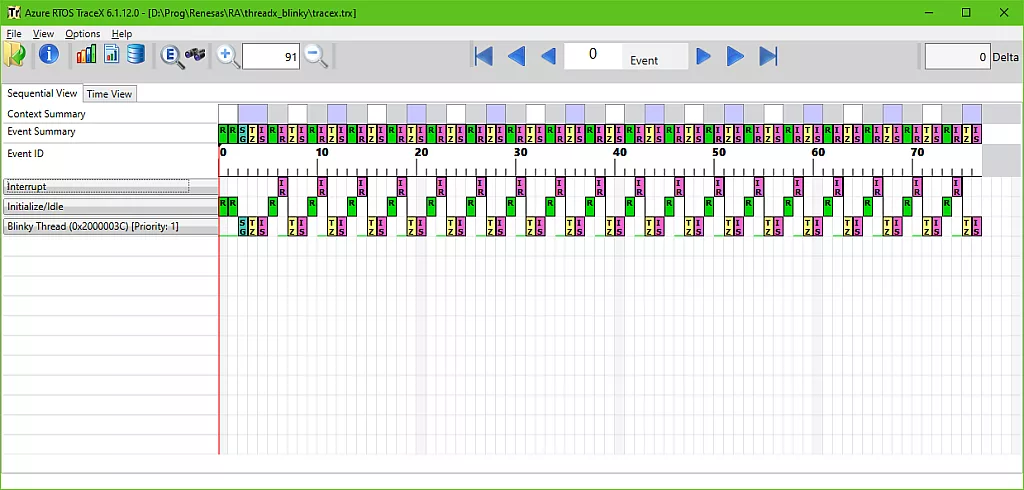Select SG event icon in Blinky Thread row
Image resolution: width=1024 pixels, height=490 pixels.
point(243,227)
